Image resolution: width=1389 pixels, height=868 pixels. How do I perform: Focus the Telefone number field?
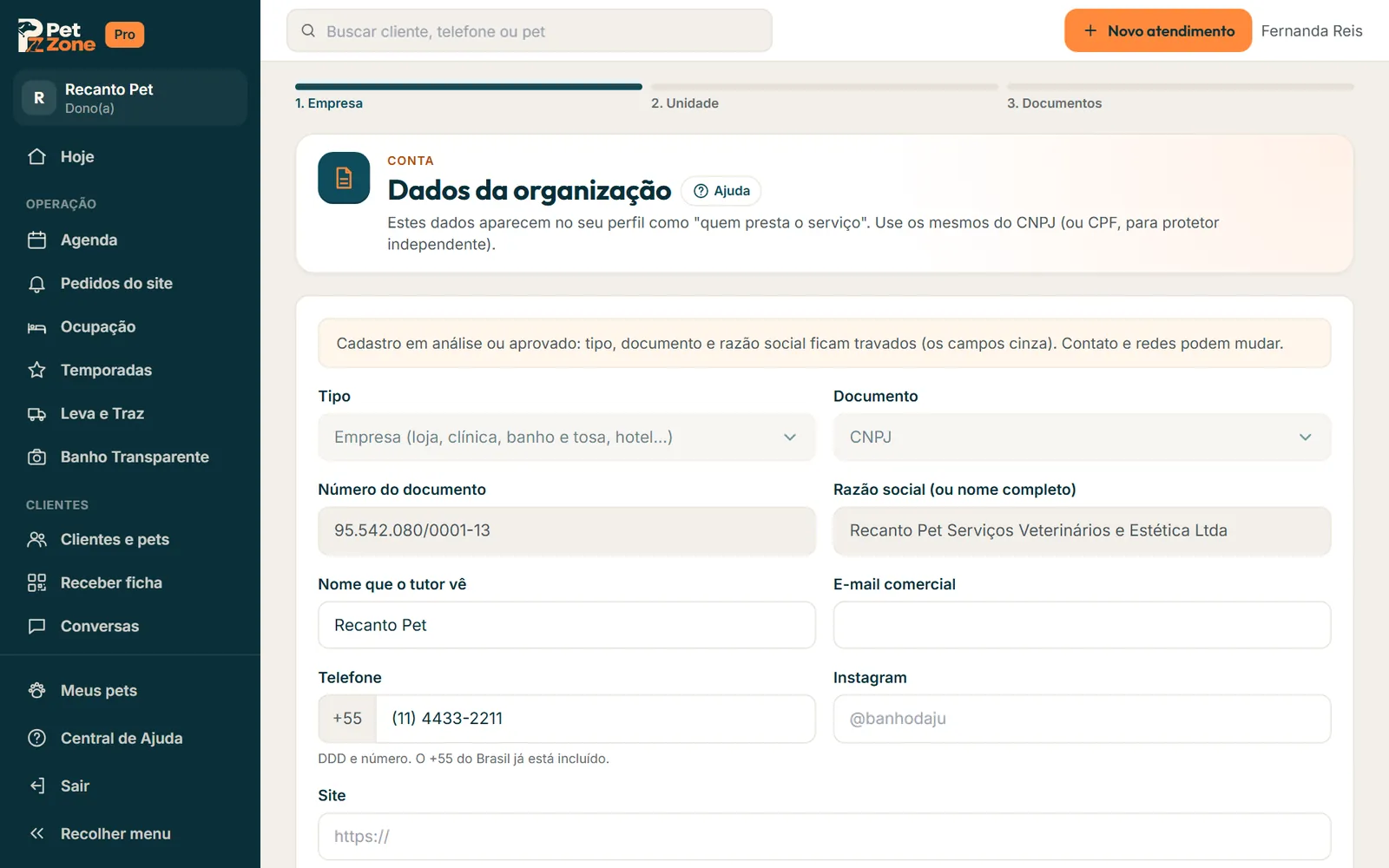596,719
